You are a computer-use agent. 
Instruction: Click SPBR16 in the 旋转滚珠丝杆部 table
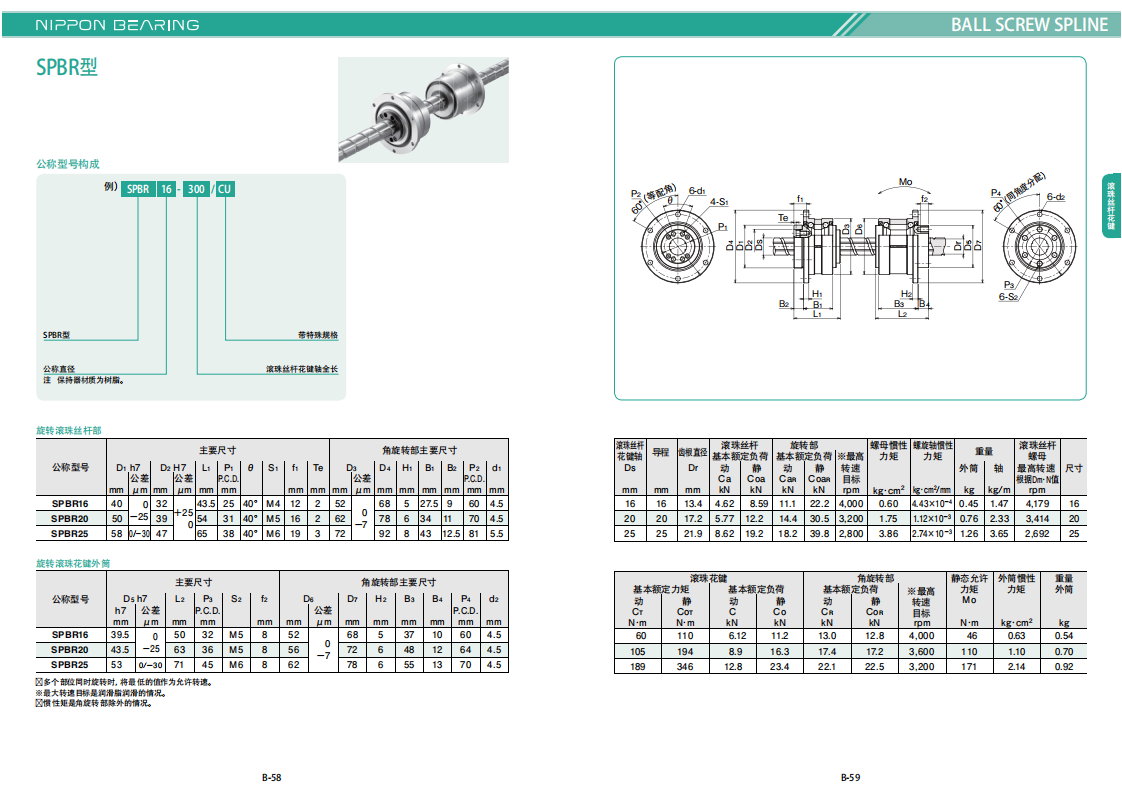pos(70,504)
